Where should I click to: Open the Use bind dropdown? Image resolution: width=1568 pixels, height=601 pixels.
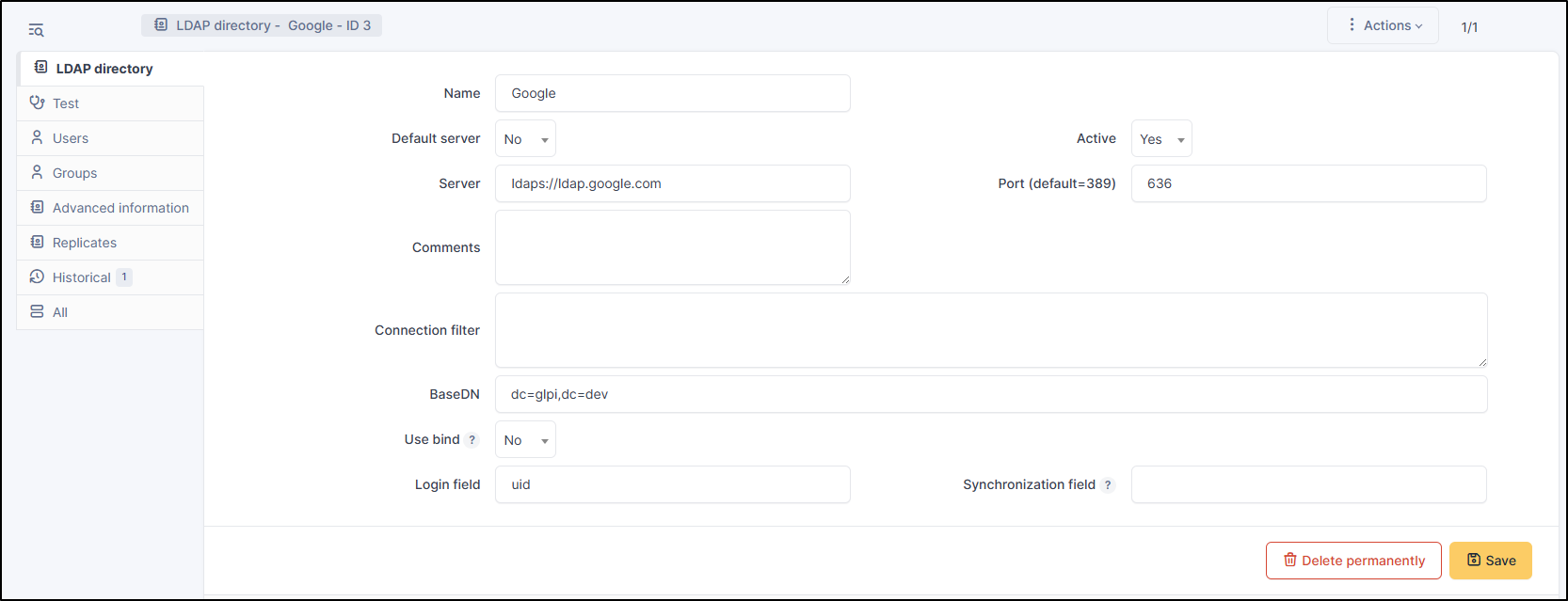pyautogui.click(x=525, y=440)
